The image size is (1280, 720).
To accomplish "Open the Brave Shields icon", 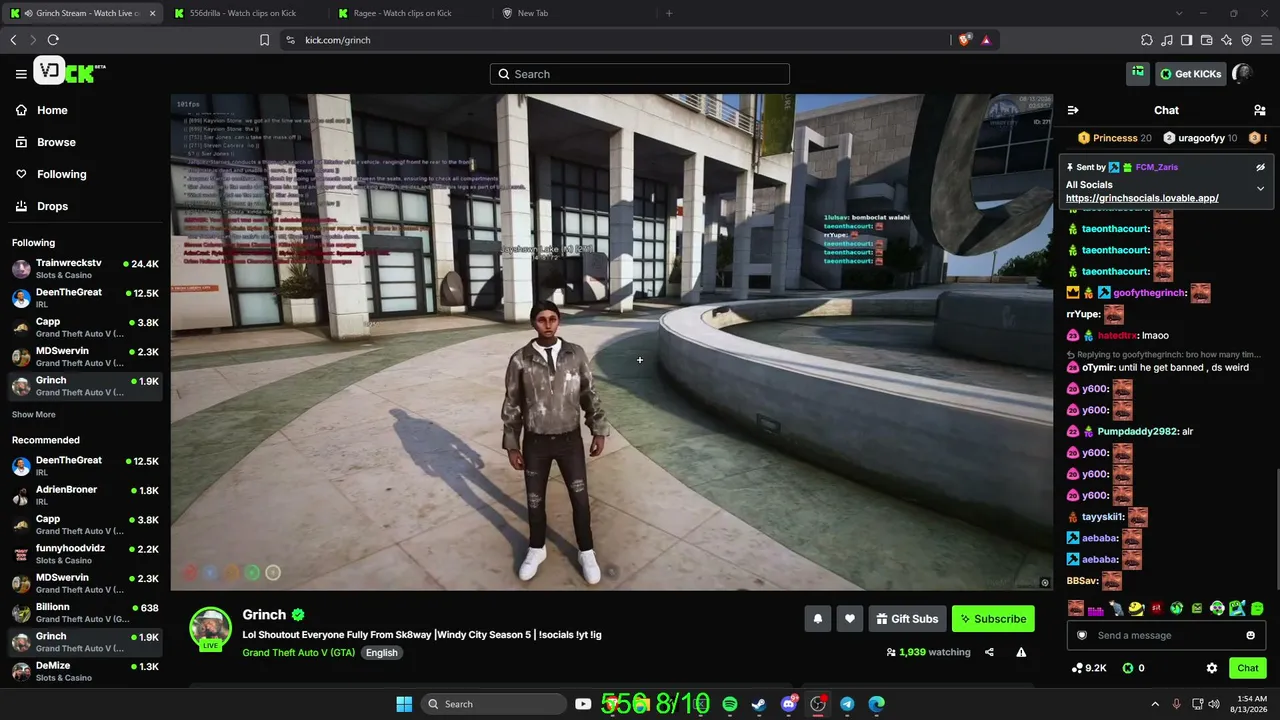I will 964,40.
